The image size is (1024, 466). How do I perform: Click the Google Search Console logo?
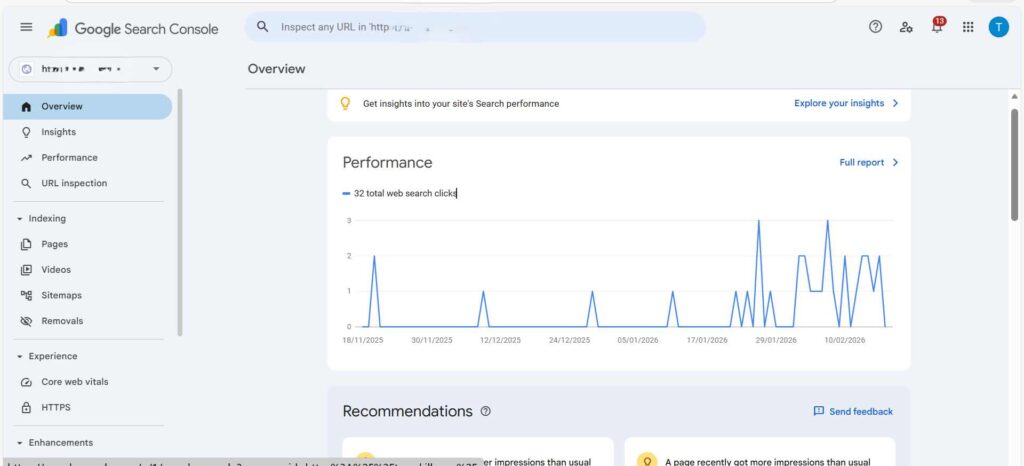[133, 28]
